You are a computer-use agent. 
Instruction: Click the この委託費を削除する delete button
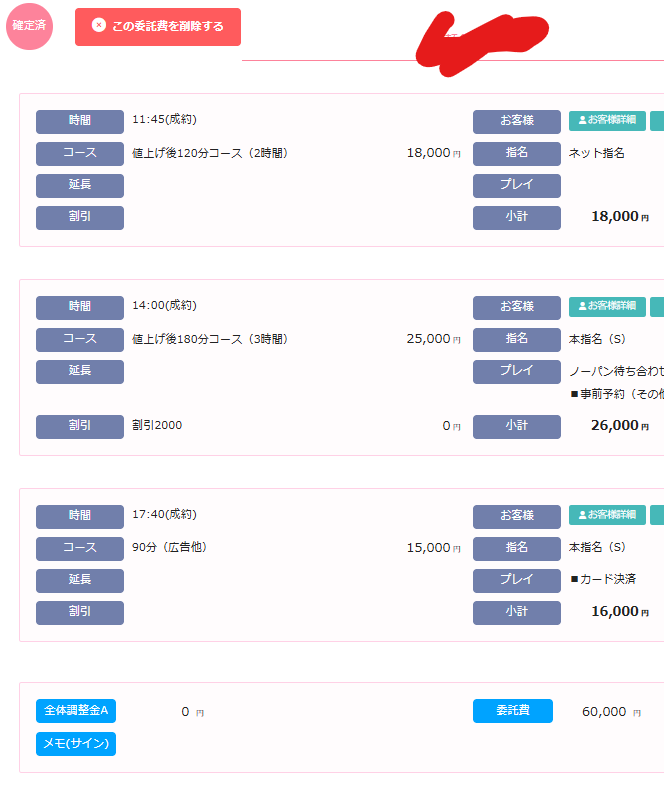(158, 26)
